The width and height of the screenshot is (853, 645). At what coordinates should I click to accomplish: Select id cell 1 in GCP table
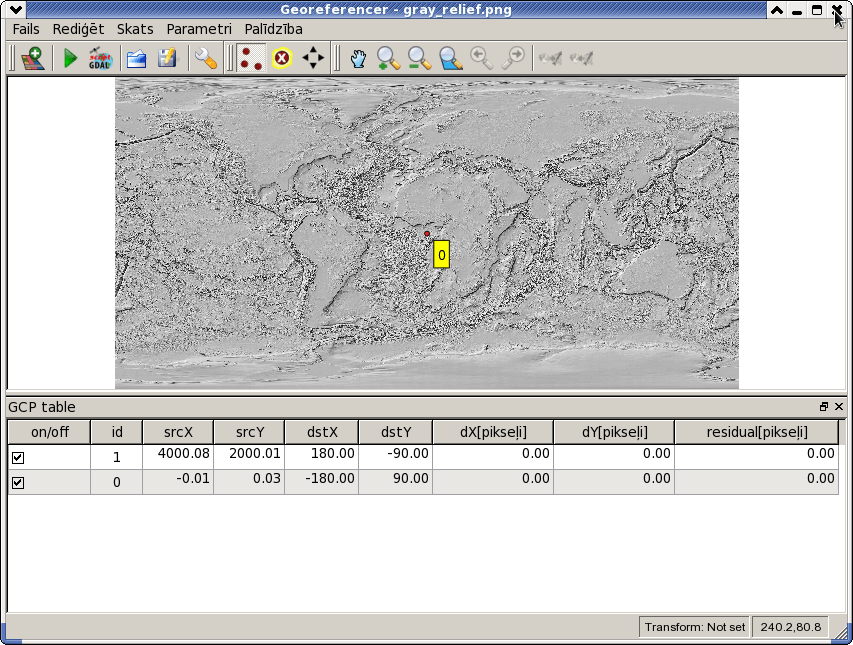116,457
